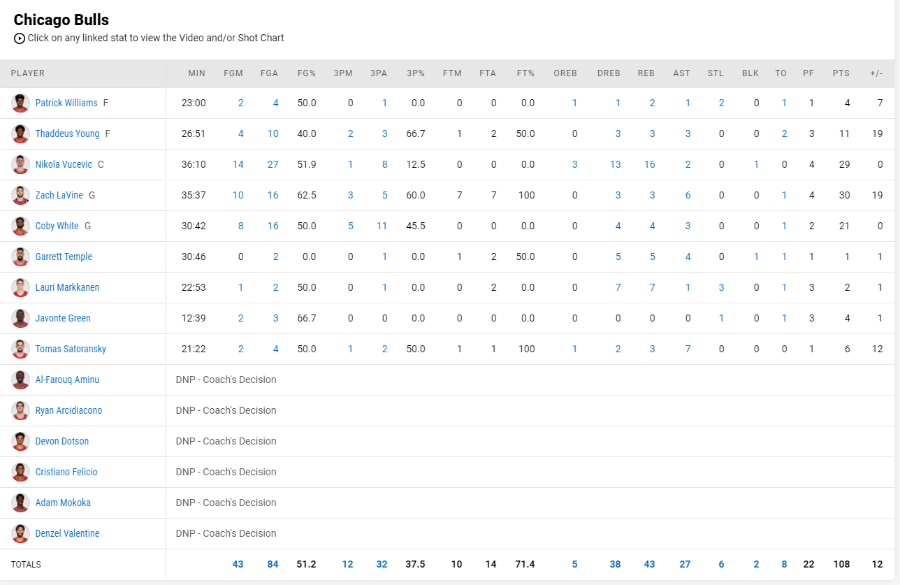Click the 3PM column header
The image size is (900, 585).
[x=343, y=73]
